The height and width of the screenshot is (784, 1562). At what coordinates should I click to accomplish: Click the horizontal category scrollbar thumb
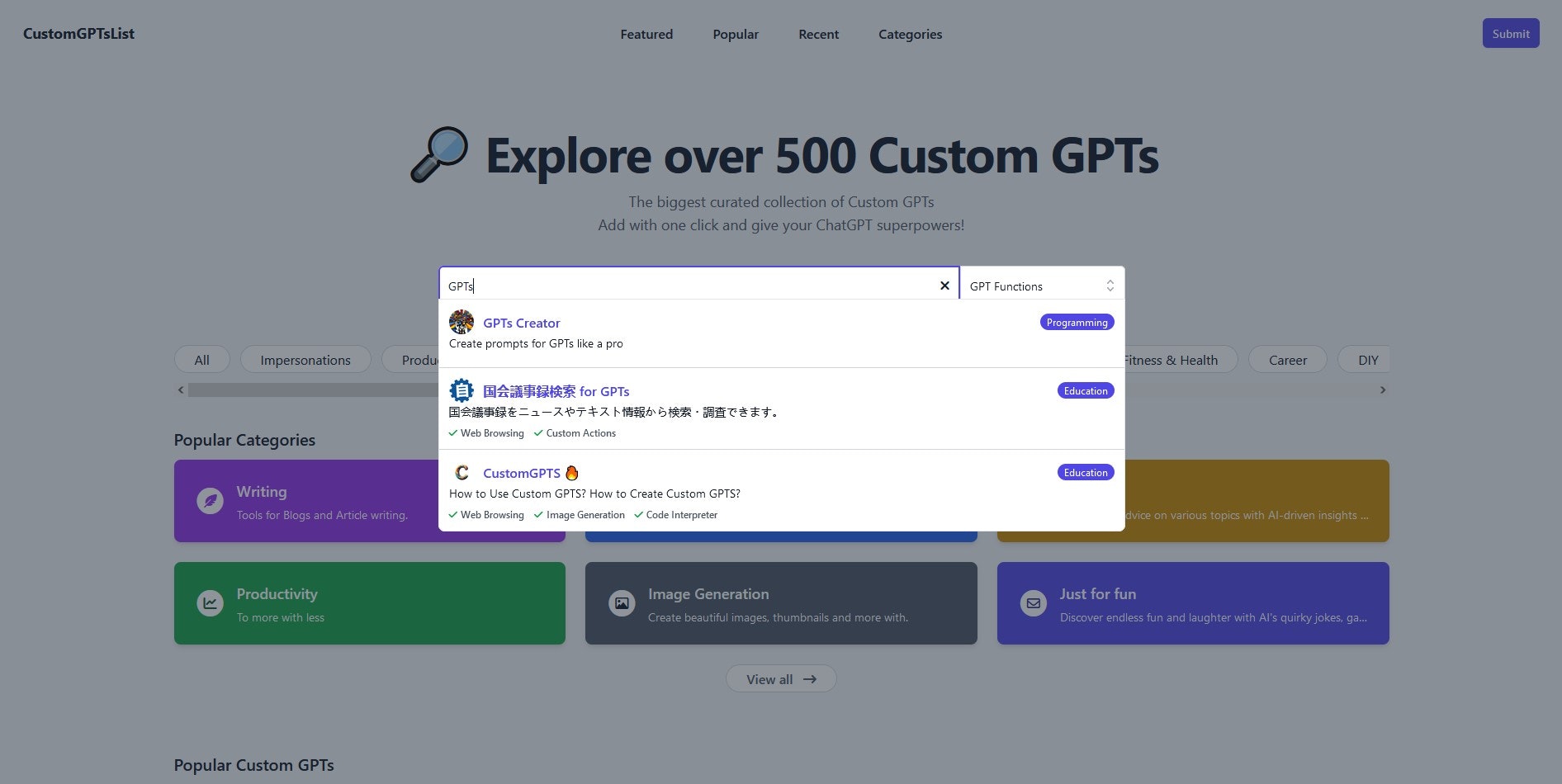pos(314,390)
